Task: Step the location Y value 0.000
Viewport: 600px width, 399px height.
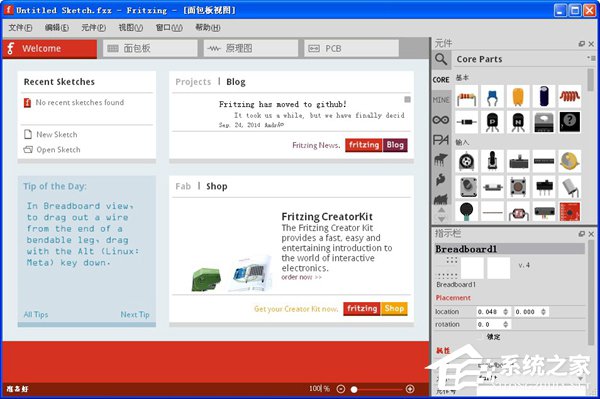Action: point(543,312)
